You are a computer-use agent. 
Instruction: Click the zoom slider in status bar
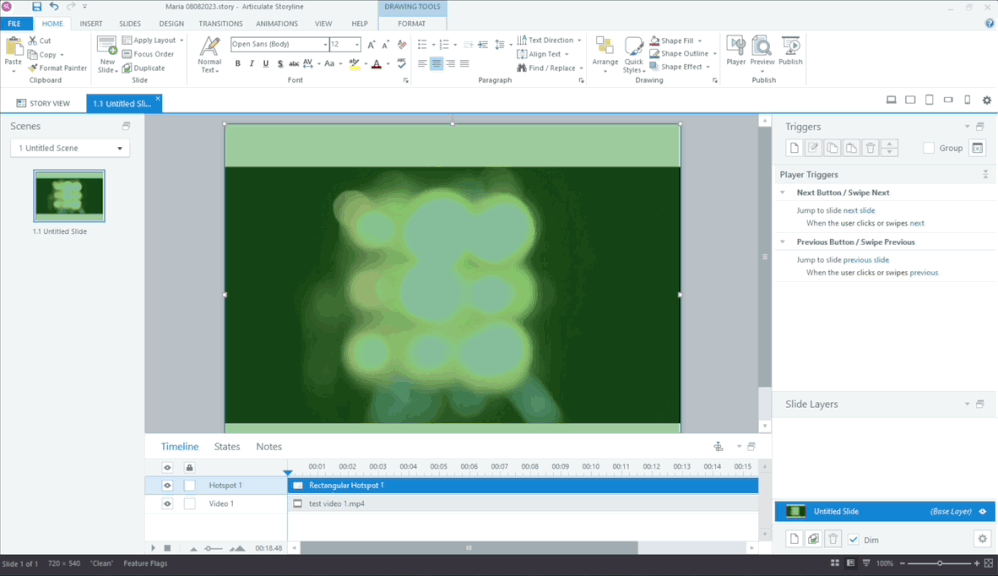coord(939,563)
